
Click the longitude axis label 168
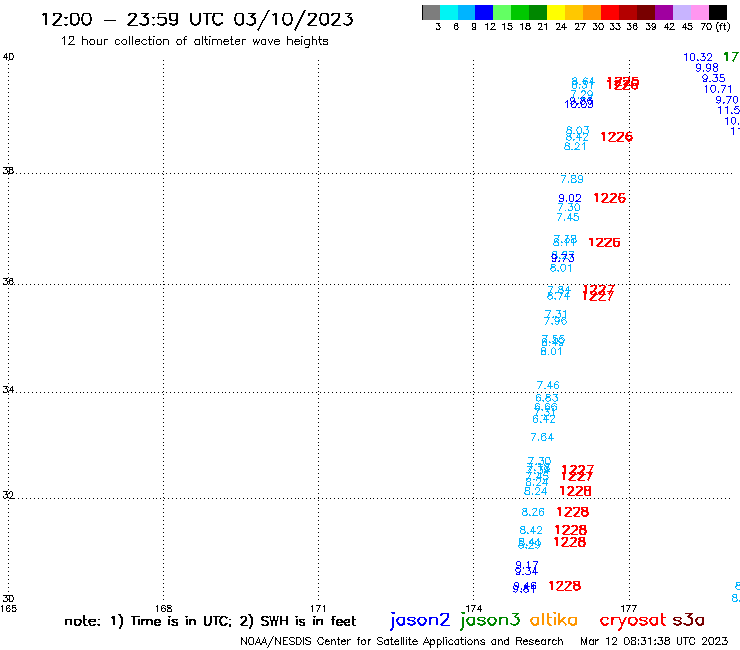(163, 608)
